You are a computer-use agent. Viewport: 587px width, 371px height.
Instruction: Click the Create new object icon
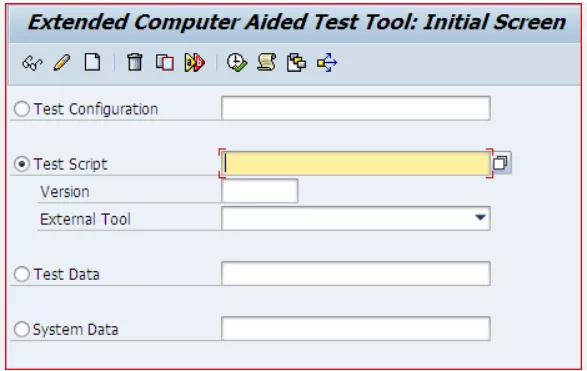pos(92,62)
